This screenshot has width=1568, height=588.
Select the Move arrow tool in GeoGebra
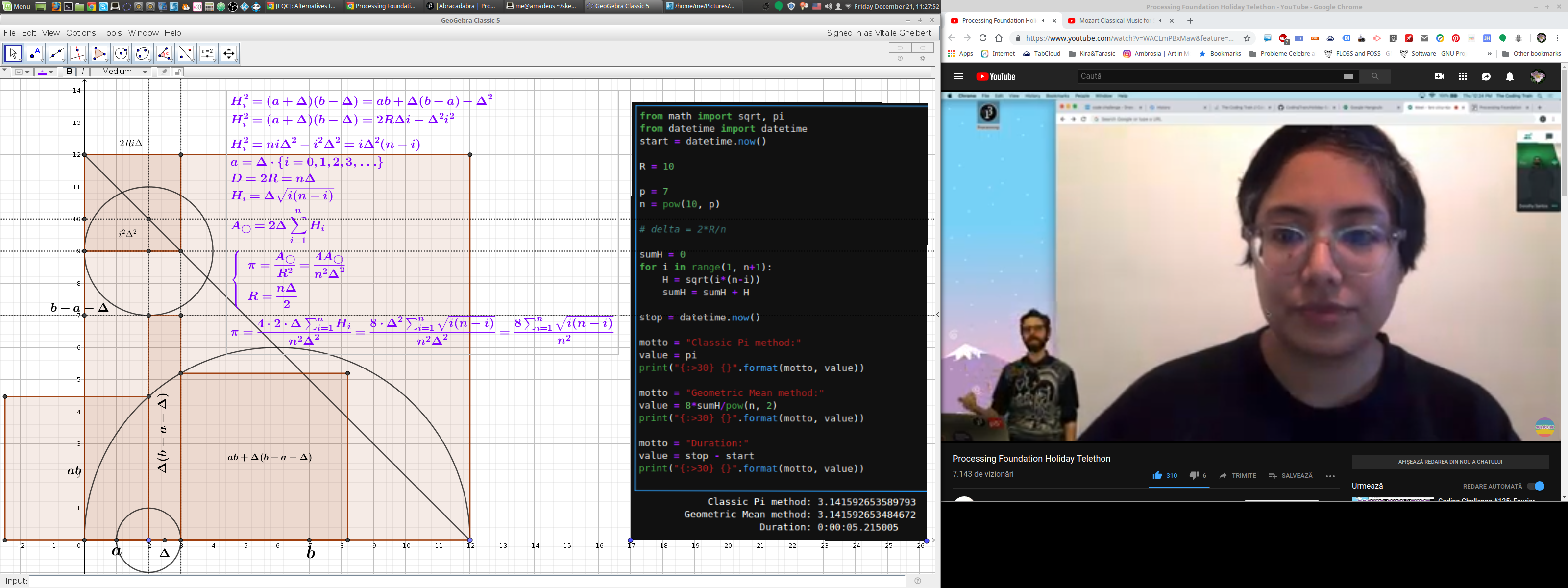tap(13, 53)
